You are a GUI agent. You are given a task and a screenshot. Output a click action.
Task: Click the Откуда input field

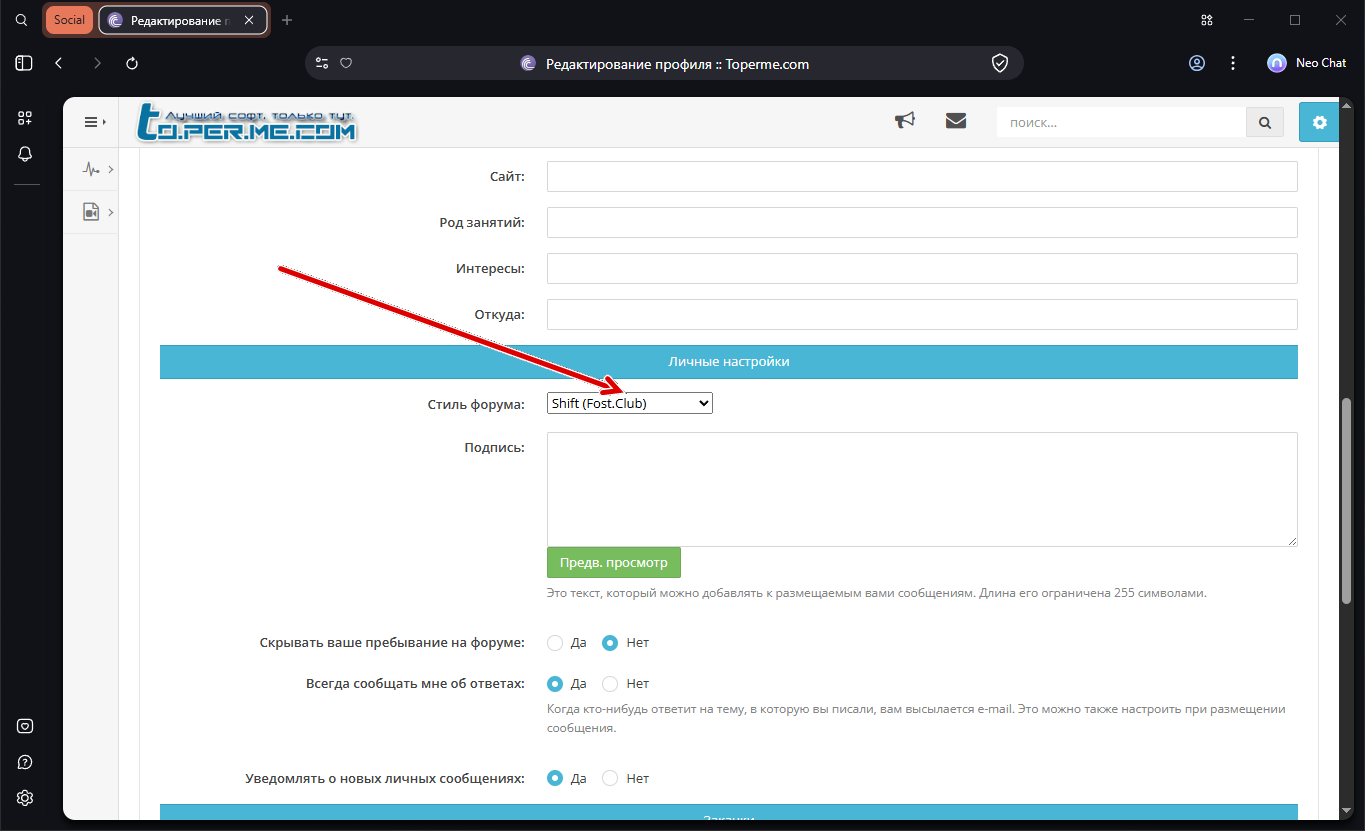point(922,315)
